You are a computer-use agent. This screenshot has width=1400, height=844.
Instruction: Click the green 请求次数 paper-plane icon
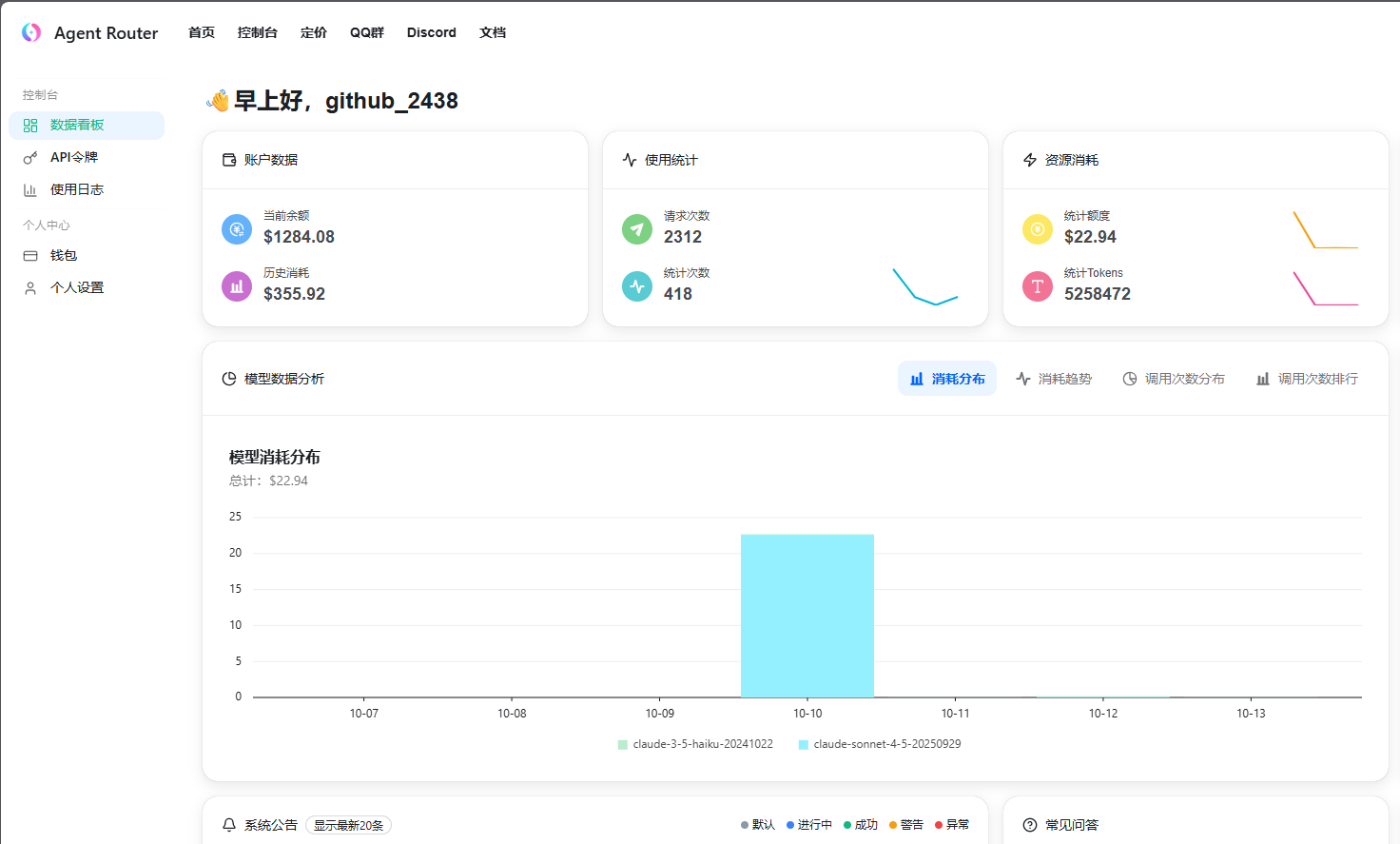coord(637,229)
